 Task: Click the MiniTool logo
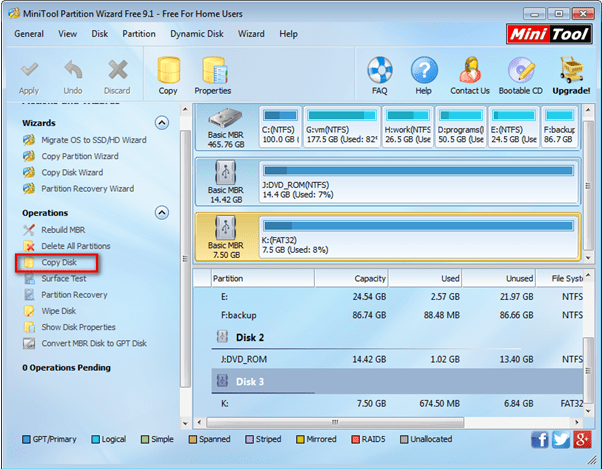tap(549, 34)
